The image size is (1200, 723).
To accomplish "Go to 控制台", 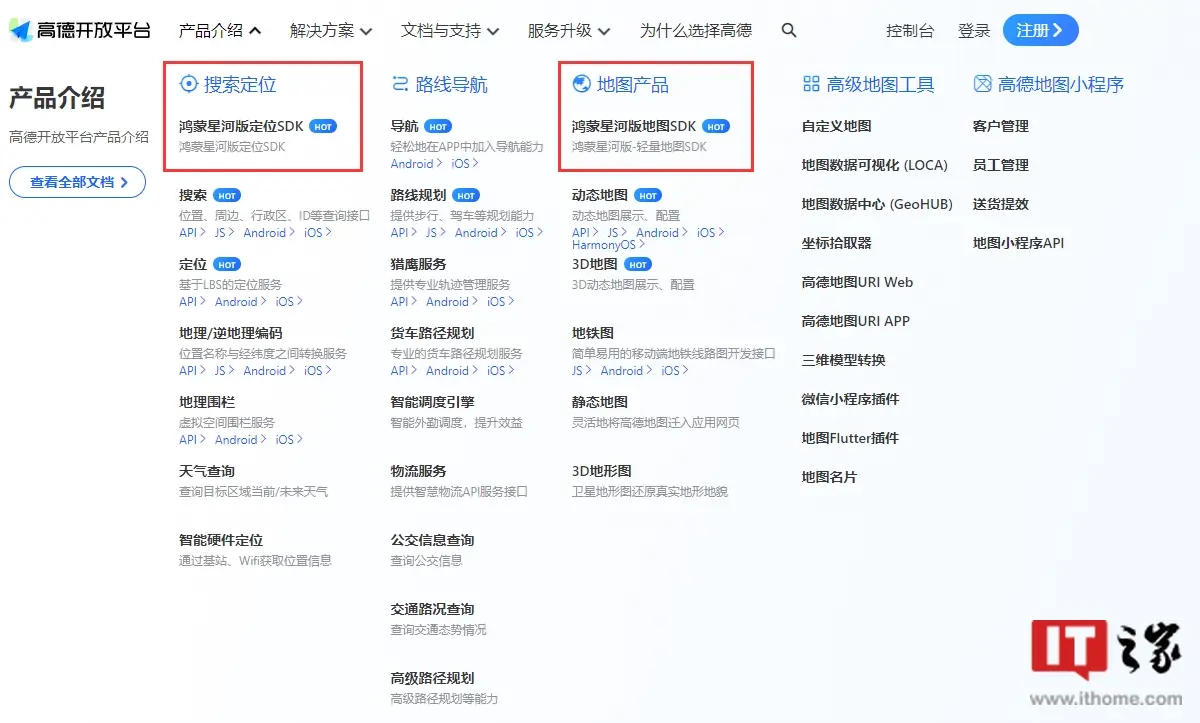I will [x=910, y=31].
